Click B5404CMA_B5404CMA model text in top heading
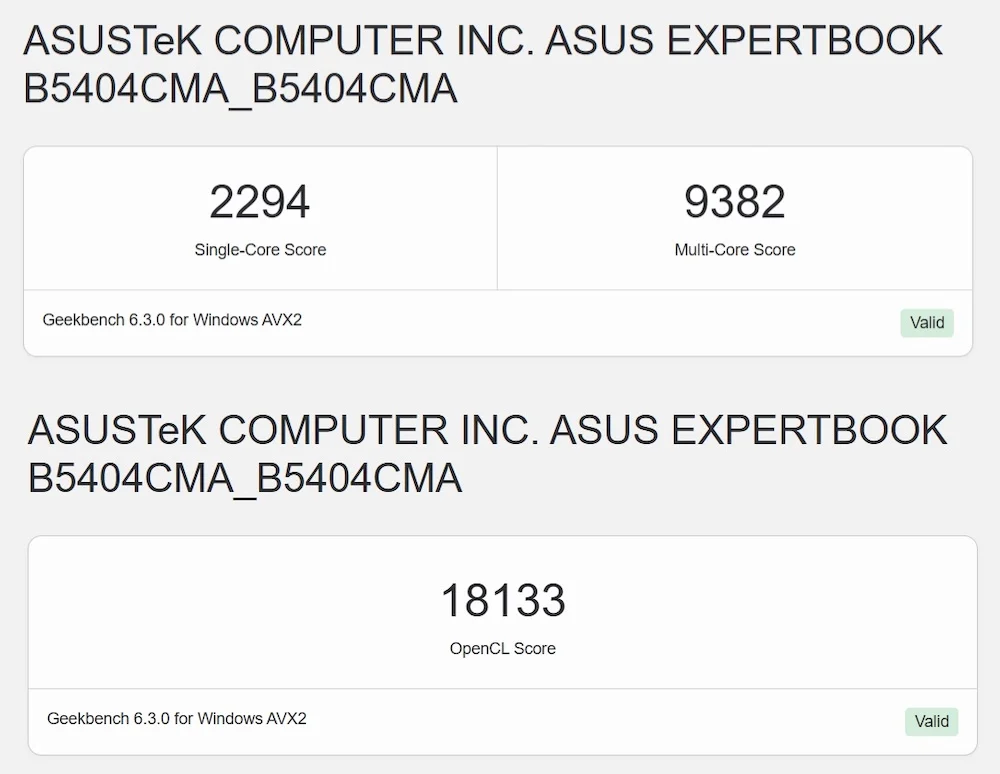This screenshot has width=1000, height=774. point(240,89)
